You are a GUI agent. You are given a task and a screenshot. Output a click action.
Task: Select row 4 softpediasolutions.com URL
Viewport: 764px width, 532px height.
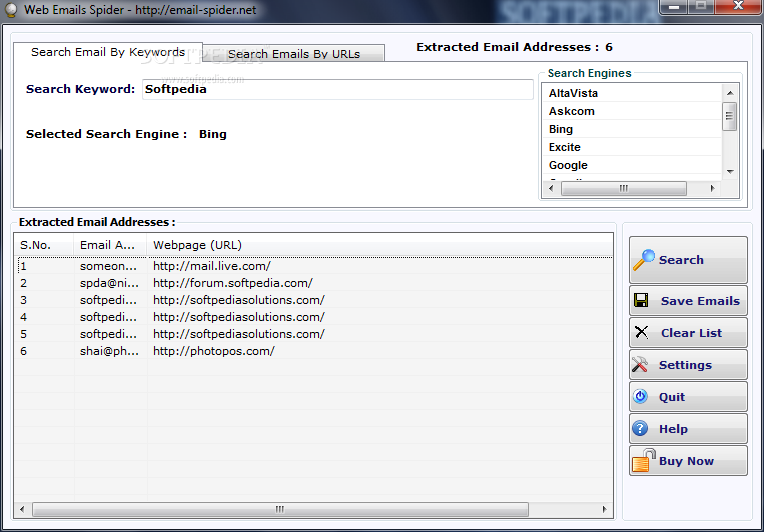[x=238, y=317]
